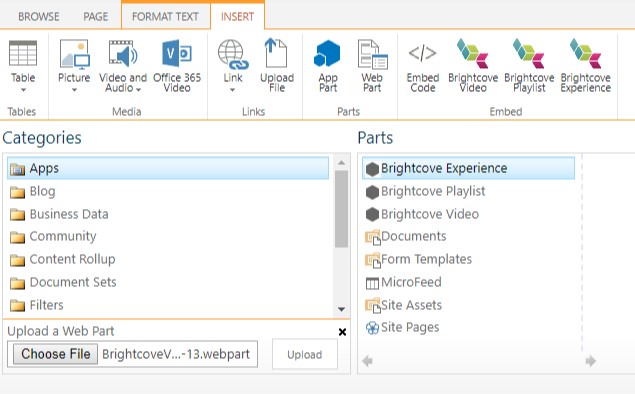Click Brightcove Experience in Embed group
635x394 pixels.
585,66
